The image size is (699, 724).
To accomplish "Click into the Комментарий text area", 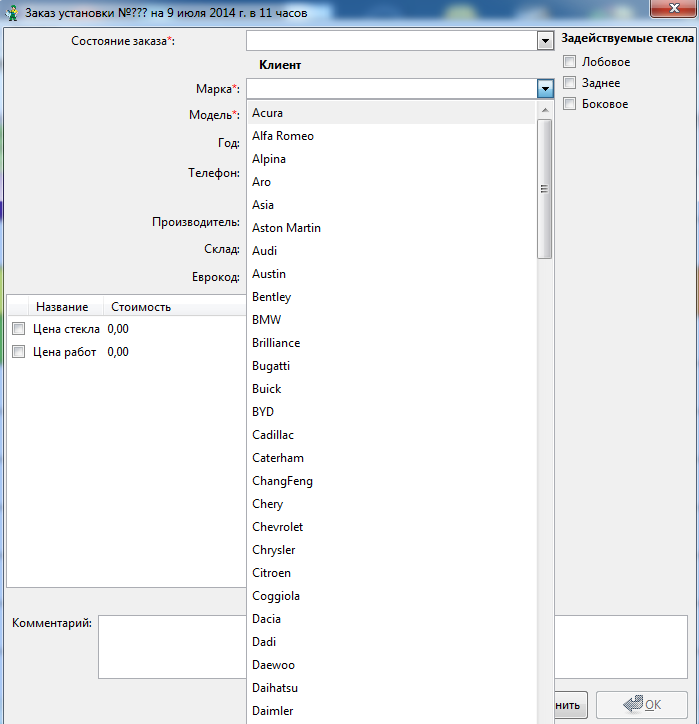I will tap(392, 646).
